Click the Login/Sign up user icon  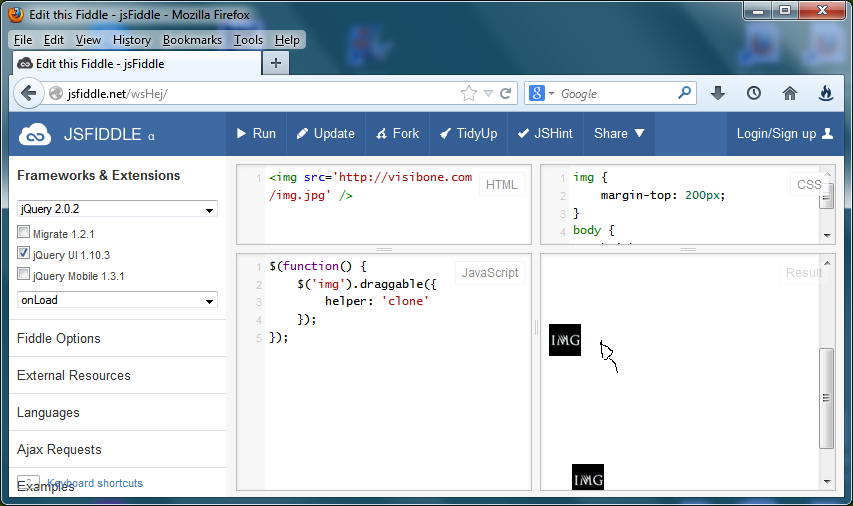[x=827, y=133]
